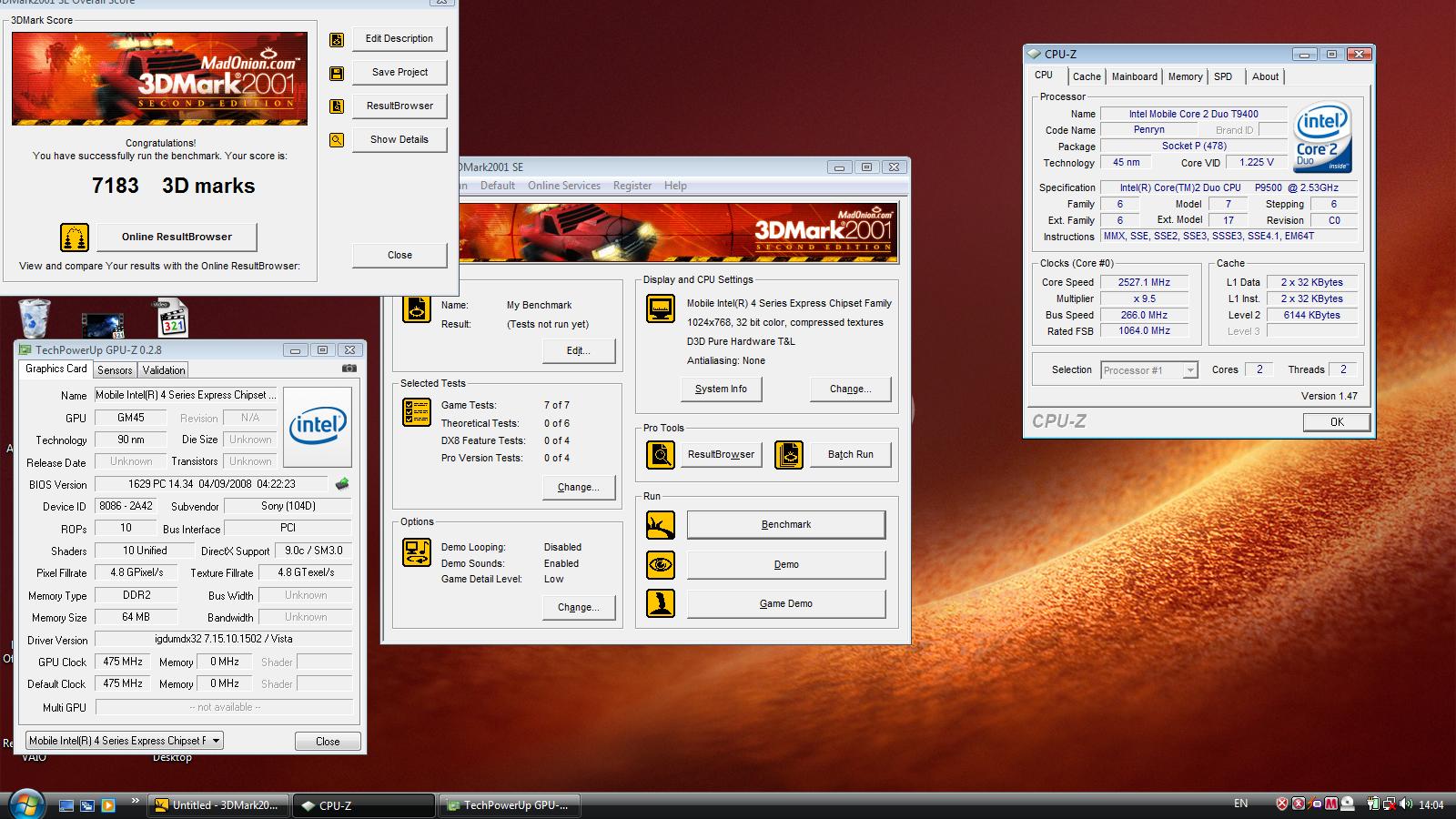The width and height of the screenshot is (1456, 819).
Task: Click the Benchmark run icon
Action: pos(661,525)
